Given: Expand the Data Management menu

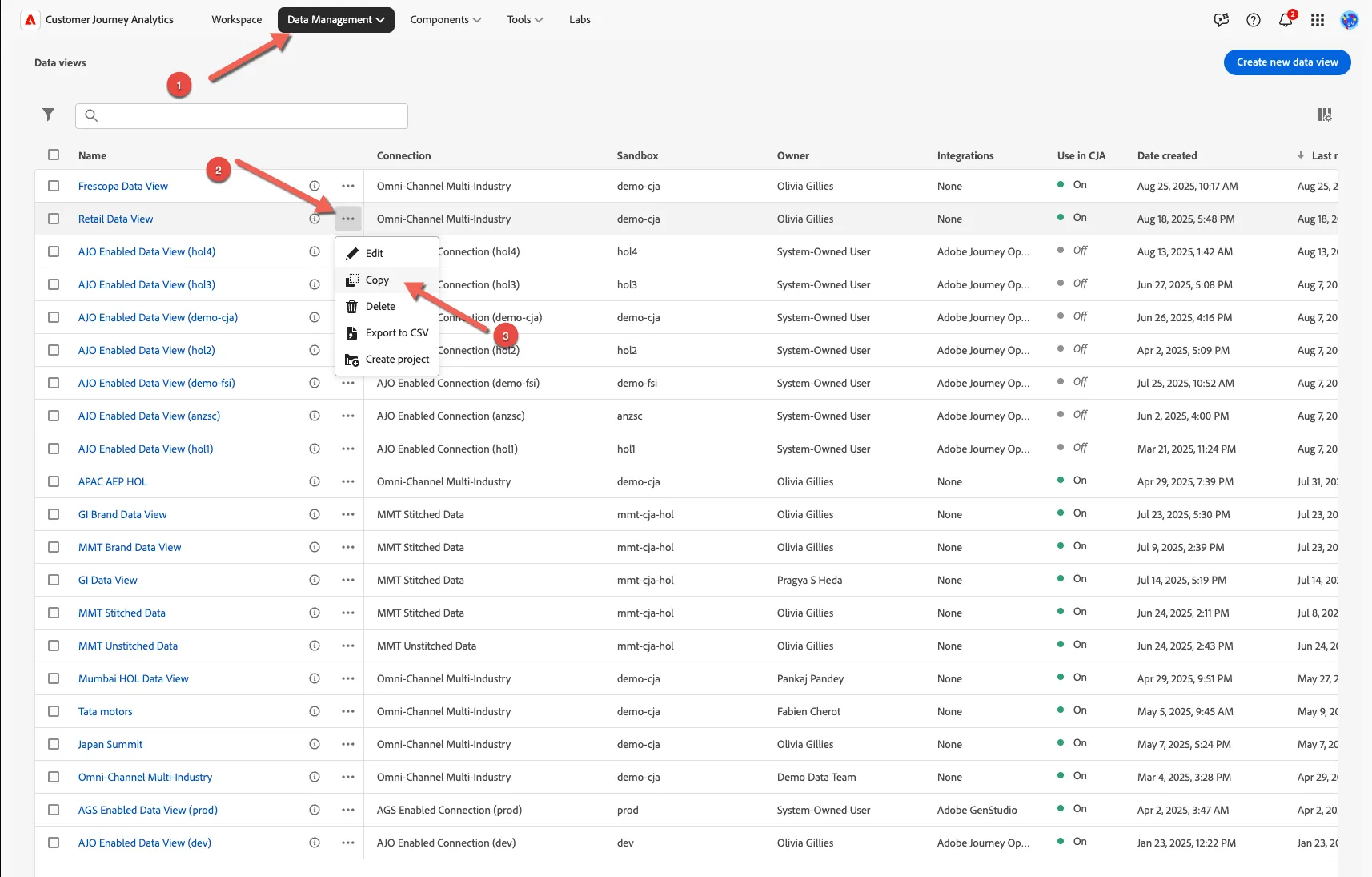Looking at the screenshot, I should click(x=336, y=20).
